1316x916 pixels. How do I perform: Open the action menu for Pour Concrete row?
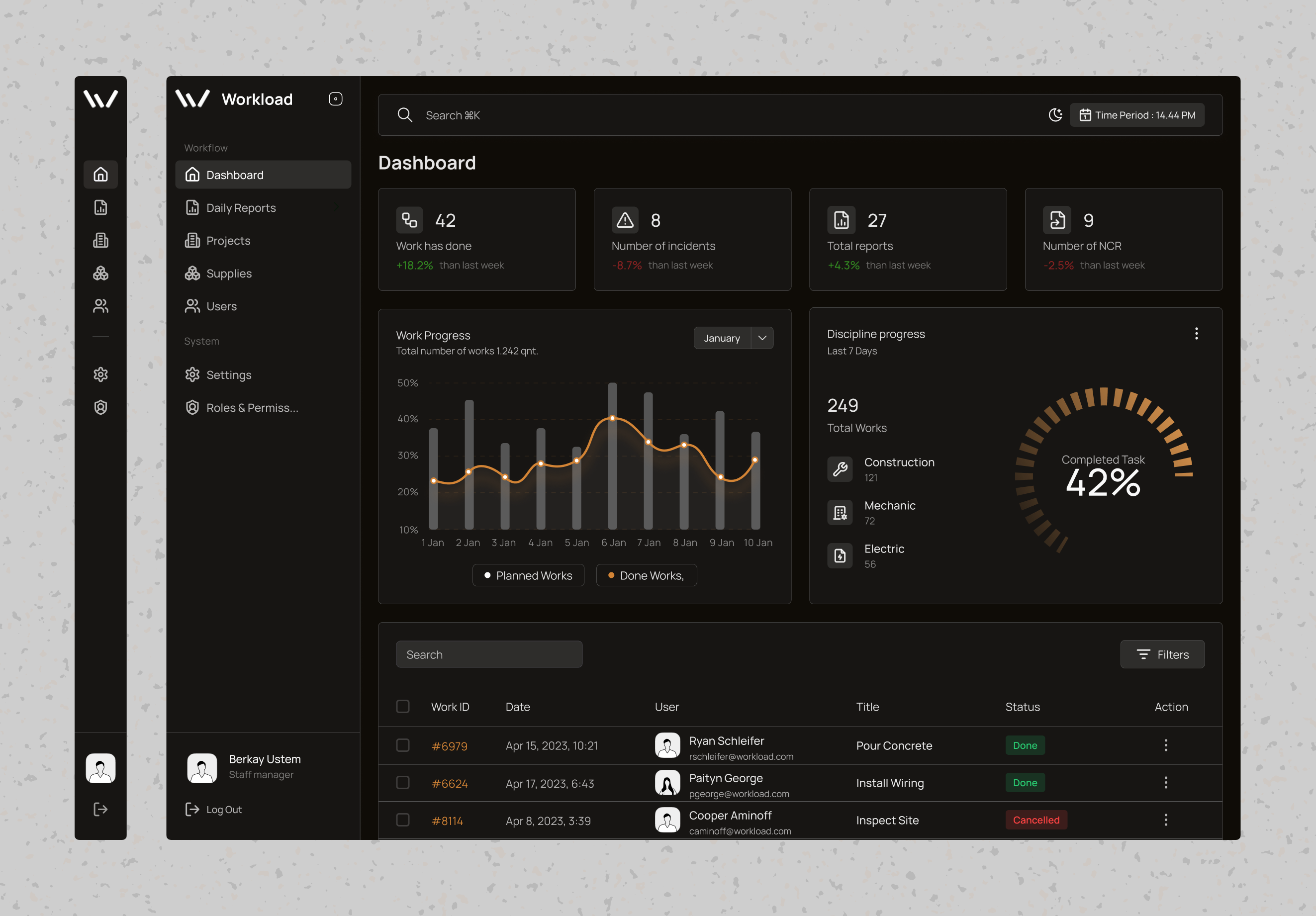(x=1165, y=745)
